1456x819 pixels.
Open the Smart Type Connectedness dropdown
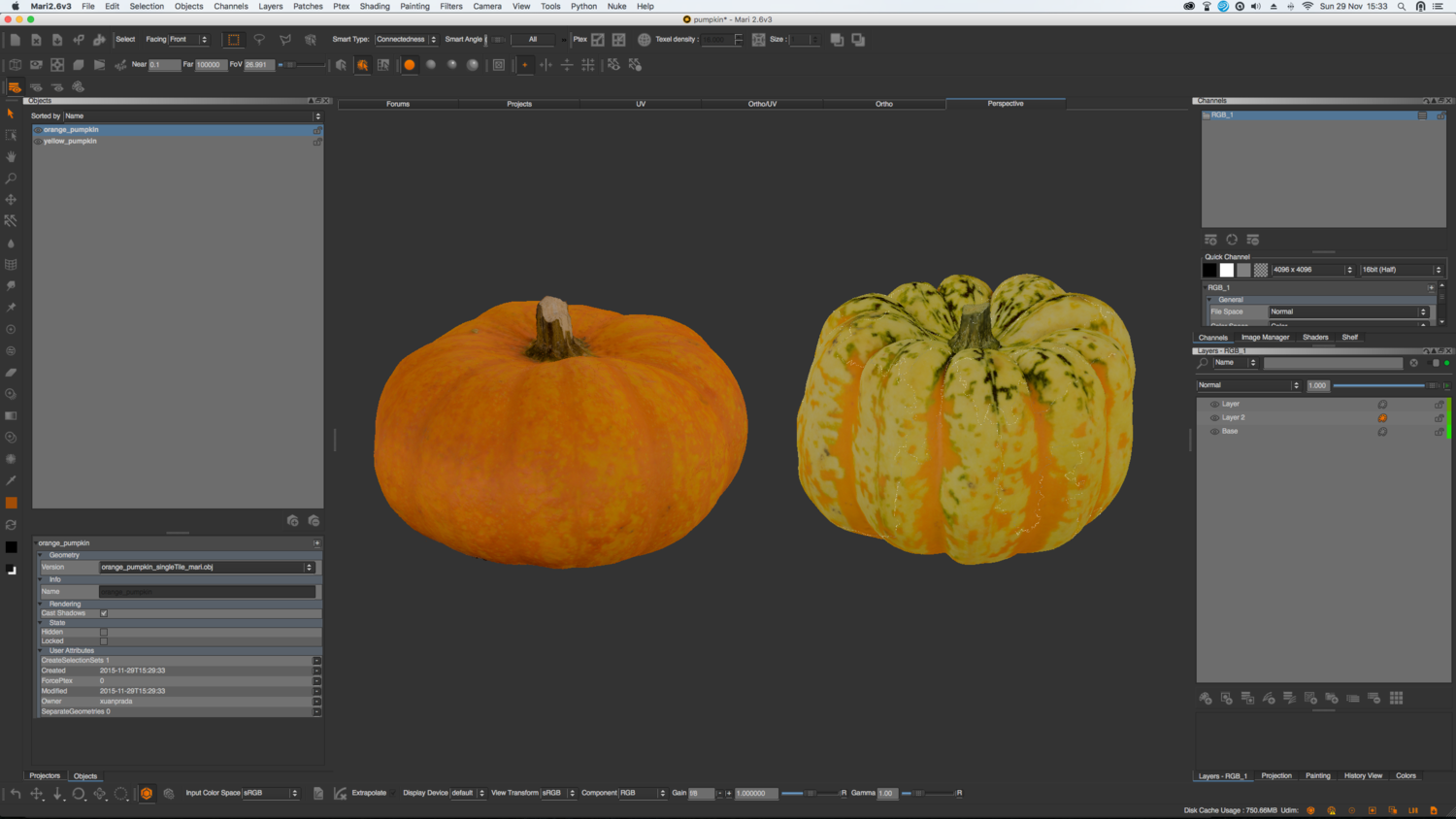coord(406,40)
